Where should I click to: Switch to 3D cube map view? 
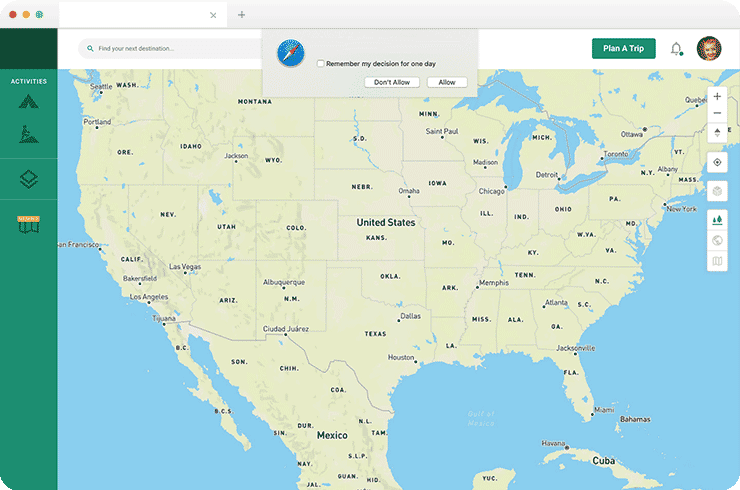[717, 191]
